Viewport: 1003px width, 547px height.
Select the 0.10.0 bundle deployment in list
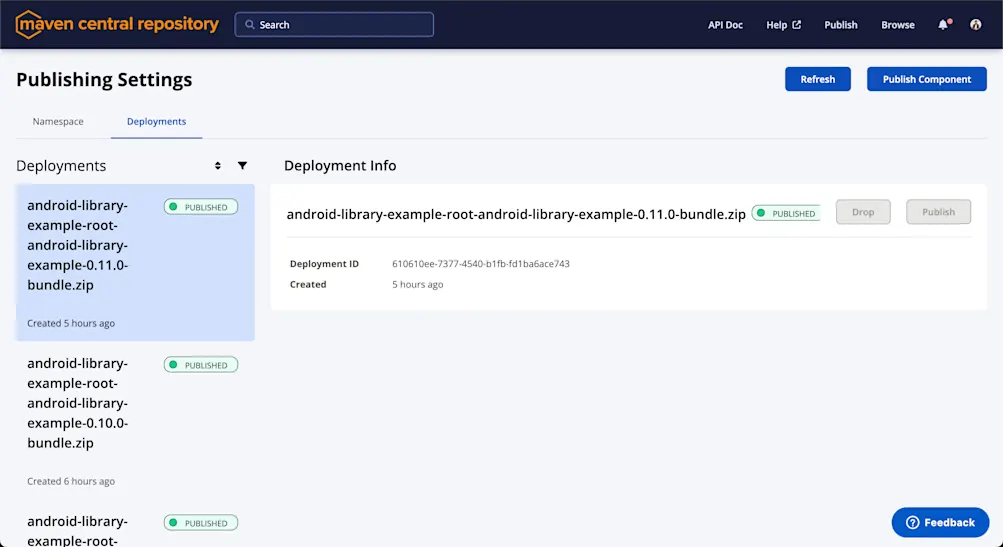(x=135, y=420)
